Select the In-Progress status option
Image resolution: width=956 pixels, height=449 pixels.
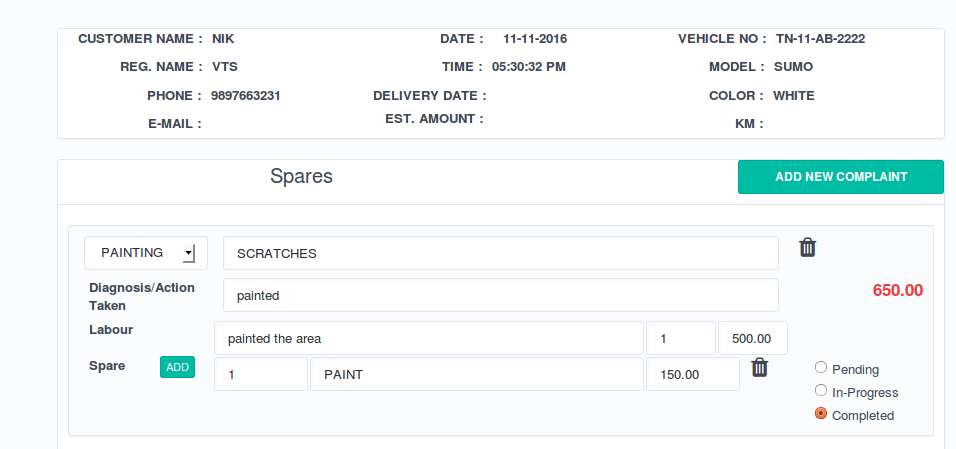(x=821, y=391)
